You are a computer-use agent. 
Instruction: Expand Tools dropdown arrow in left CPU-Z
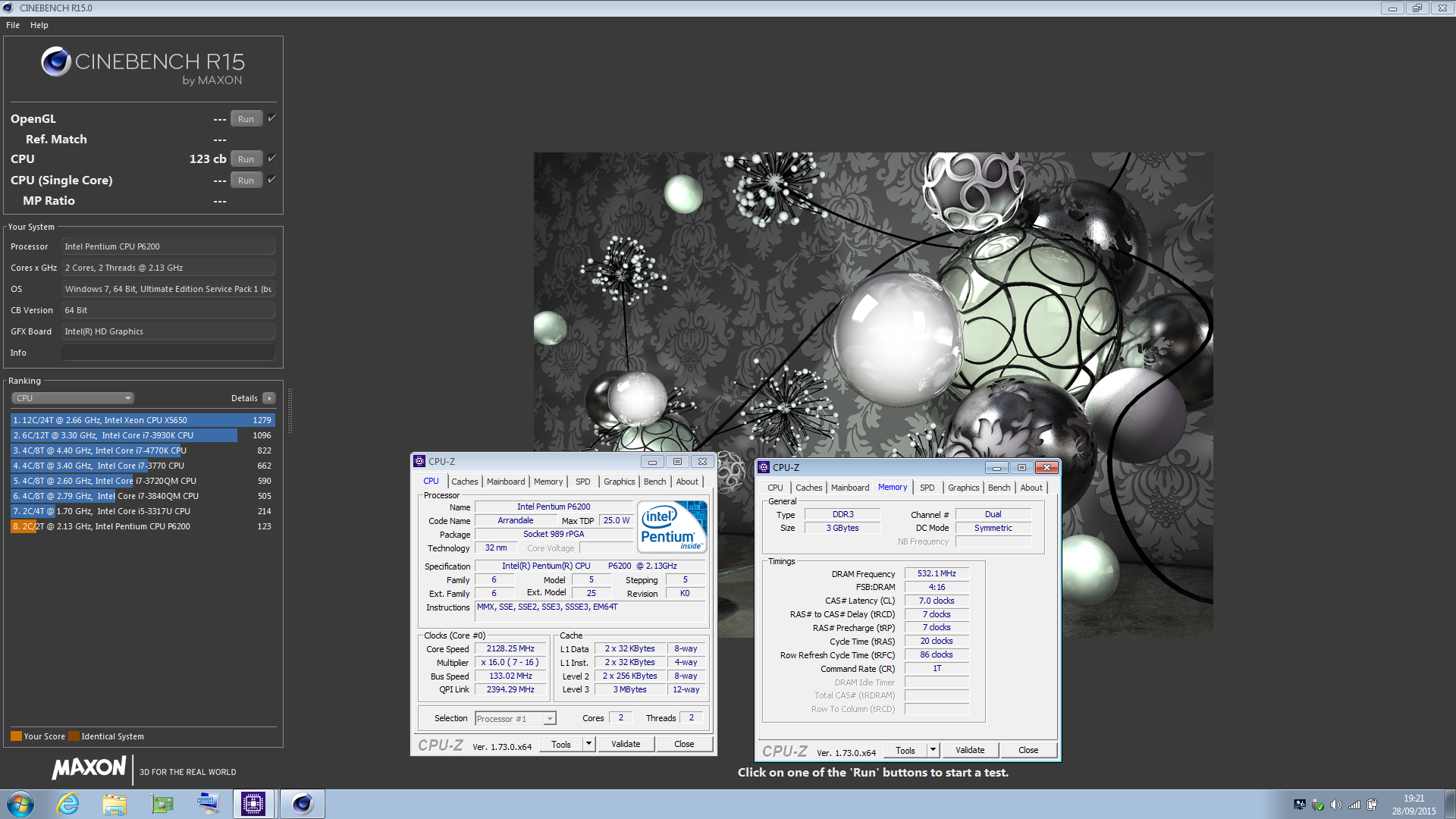point(588,744)
